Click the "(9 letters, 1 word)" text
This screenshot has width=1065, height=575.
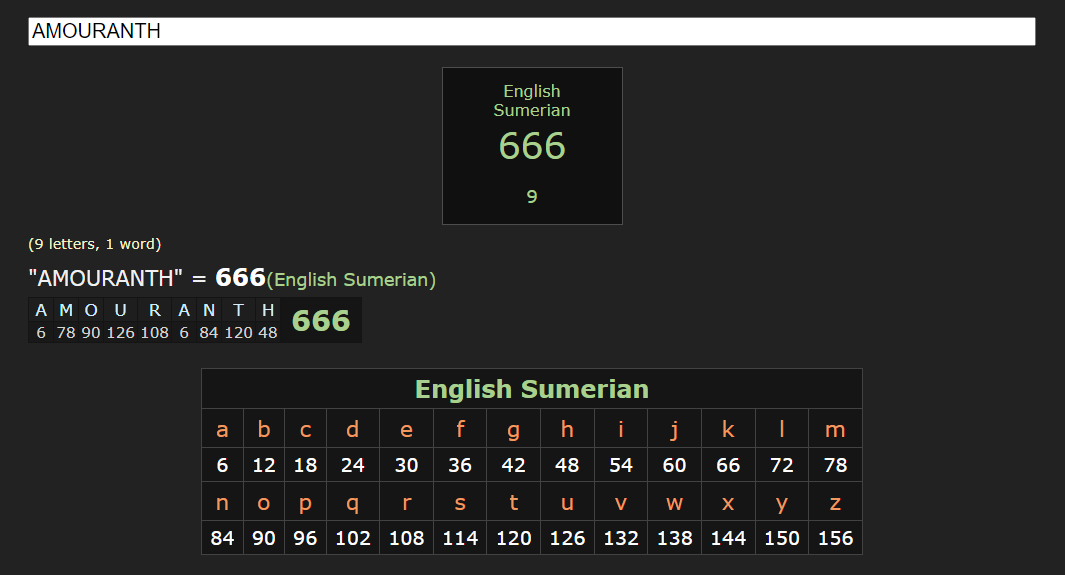(95, 244)
